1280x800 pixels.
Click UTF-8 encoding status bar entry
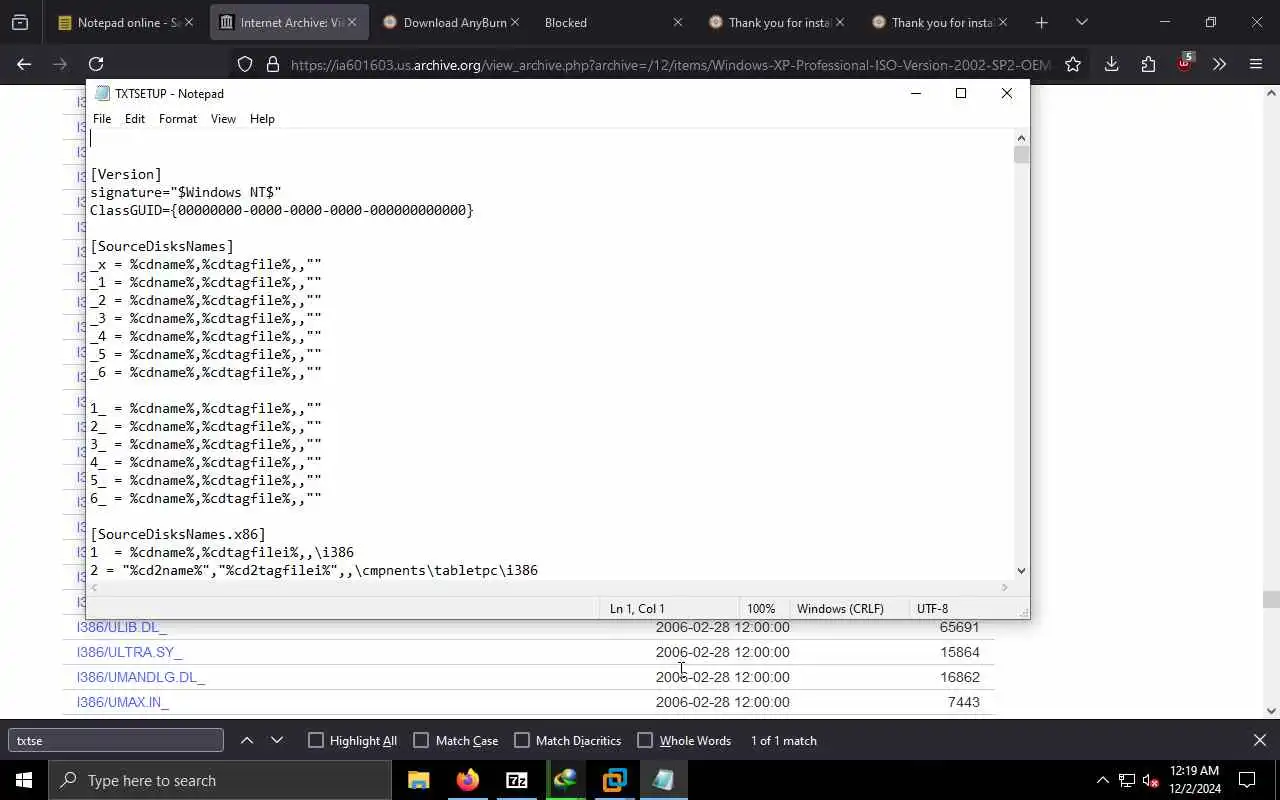[x=932, y=608]
